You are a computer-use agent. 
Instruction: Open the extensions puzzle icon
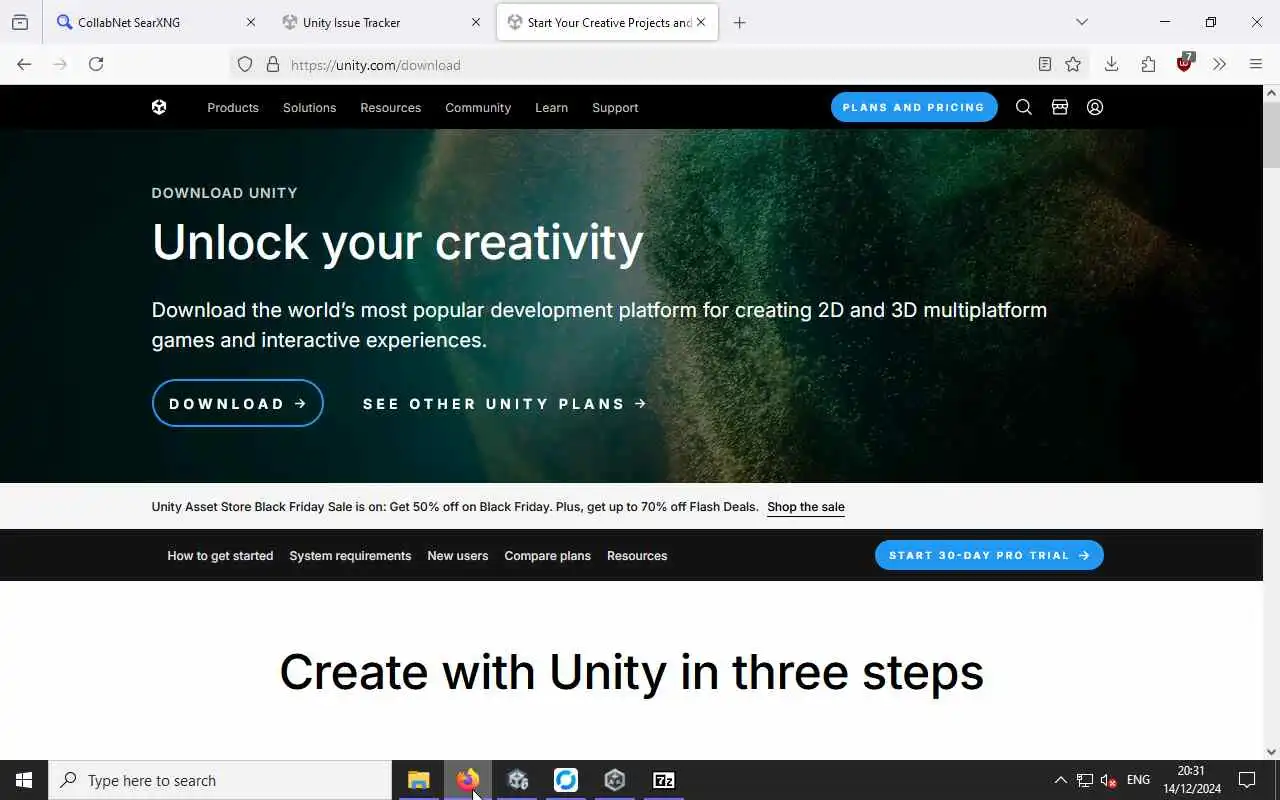[x=1148, y=64]
